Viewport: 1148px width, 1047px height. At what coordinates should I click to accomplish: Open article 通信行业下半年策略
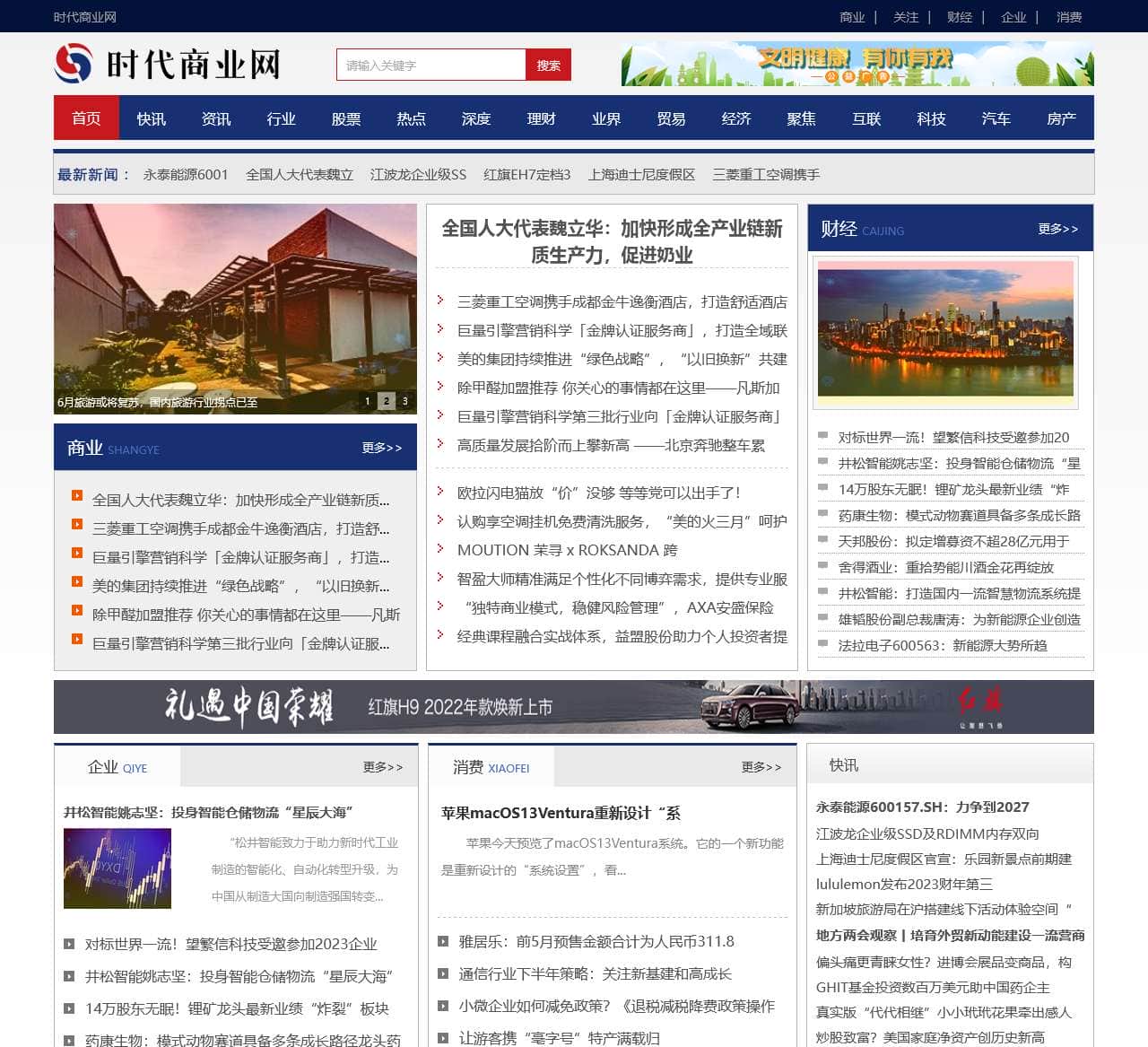click(x=595, y=973)
